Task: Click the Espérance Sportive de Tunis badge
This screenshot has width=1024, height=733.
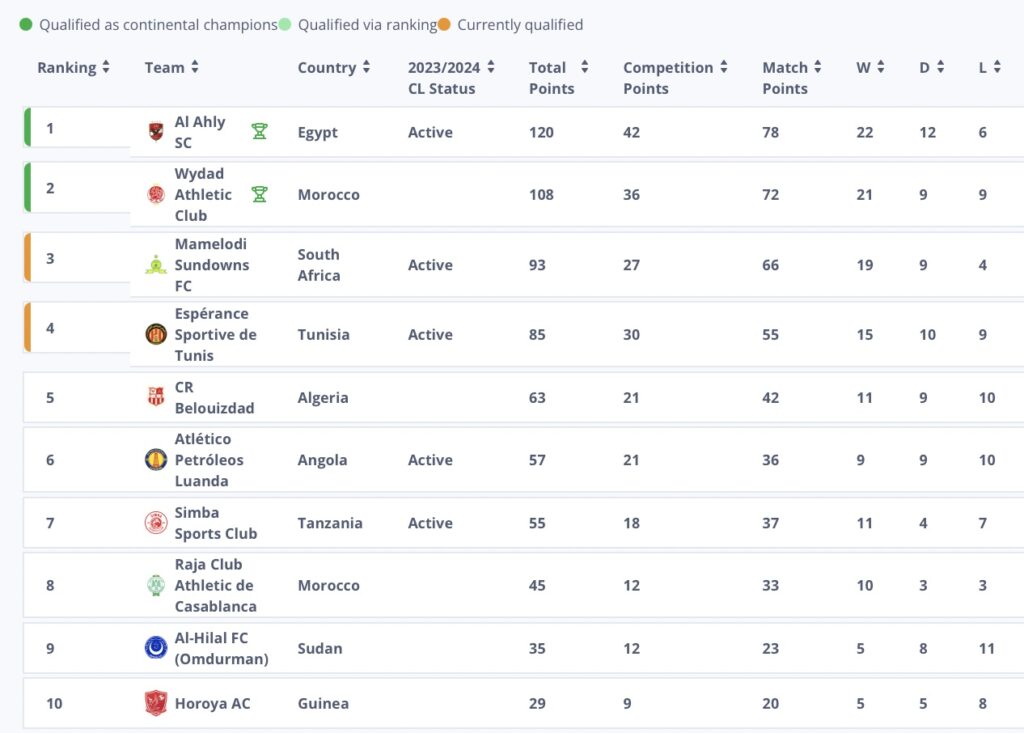Action: pos(156,334)
